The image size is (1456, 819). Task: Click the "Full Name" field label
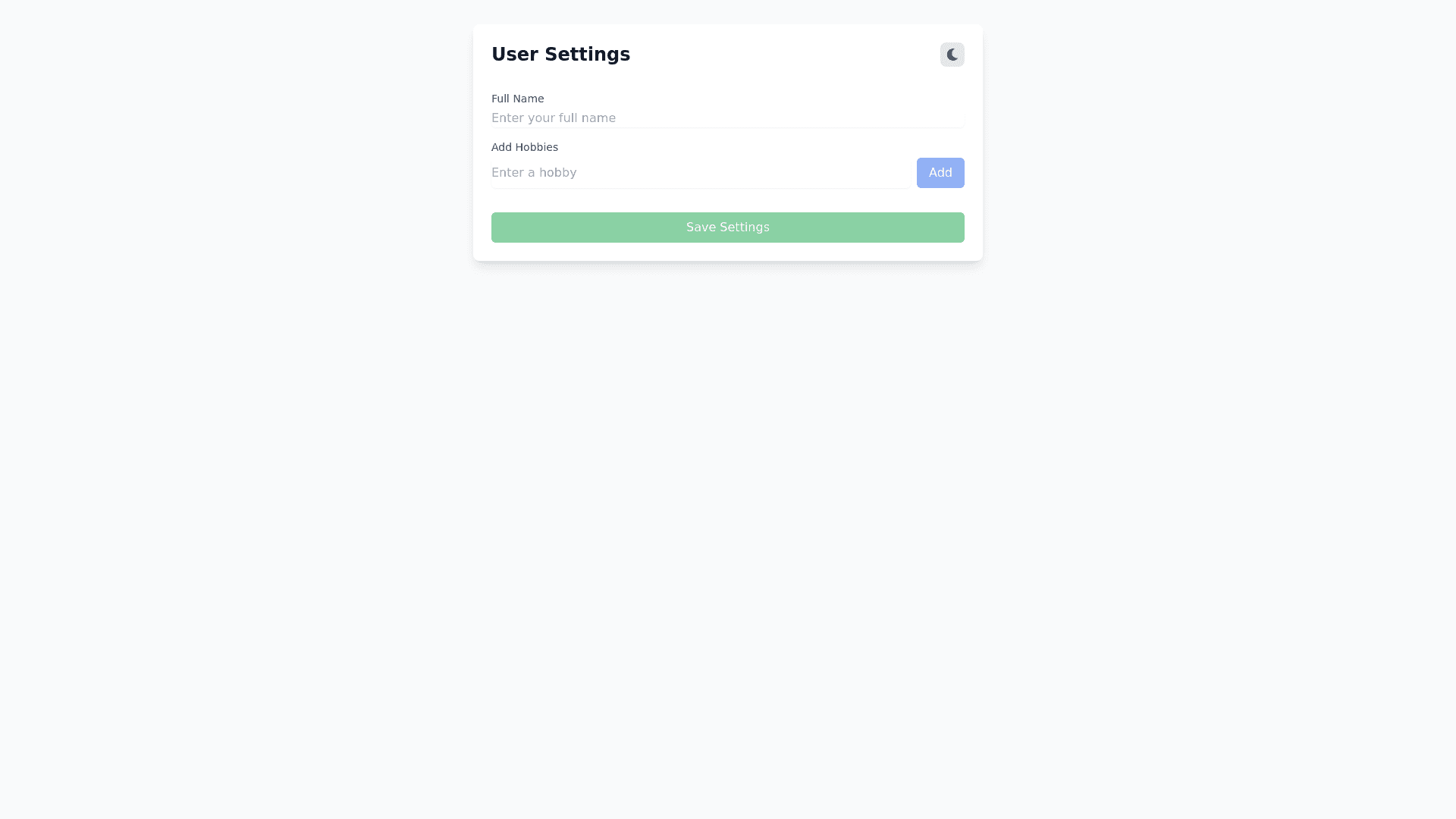click(517, 99)
